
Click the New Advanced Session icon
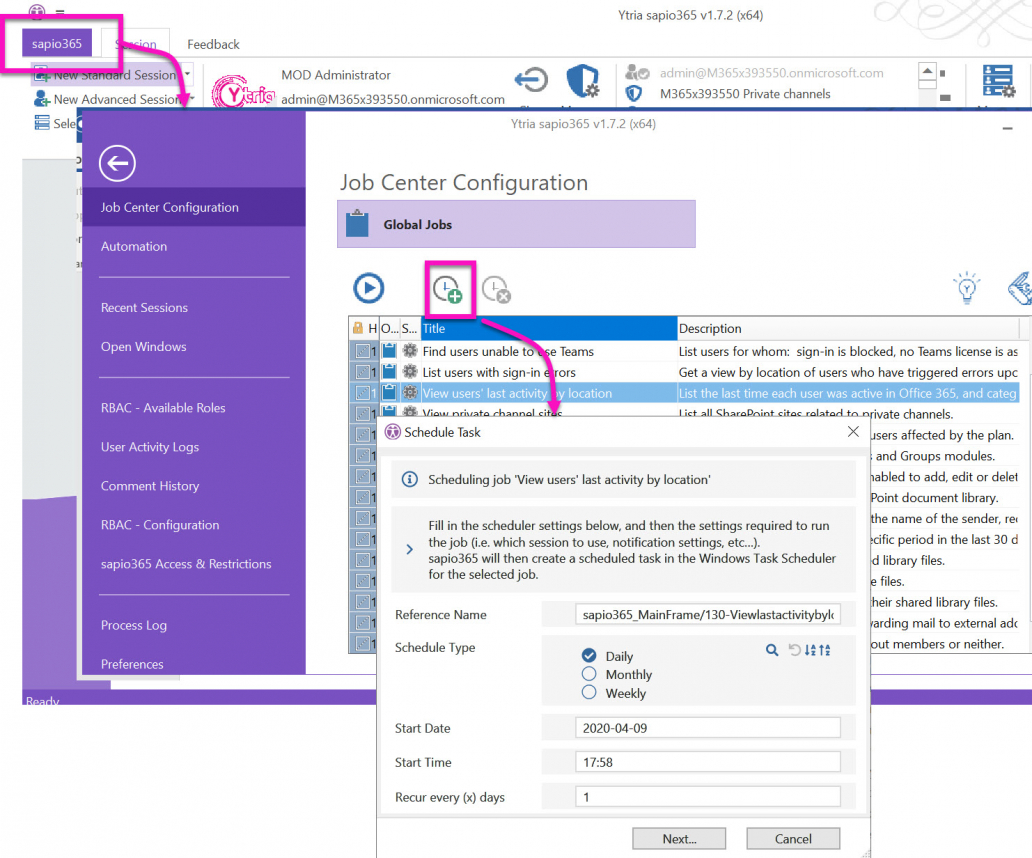click(42, 99)
